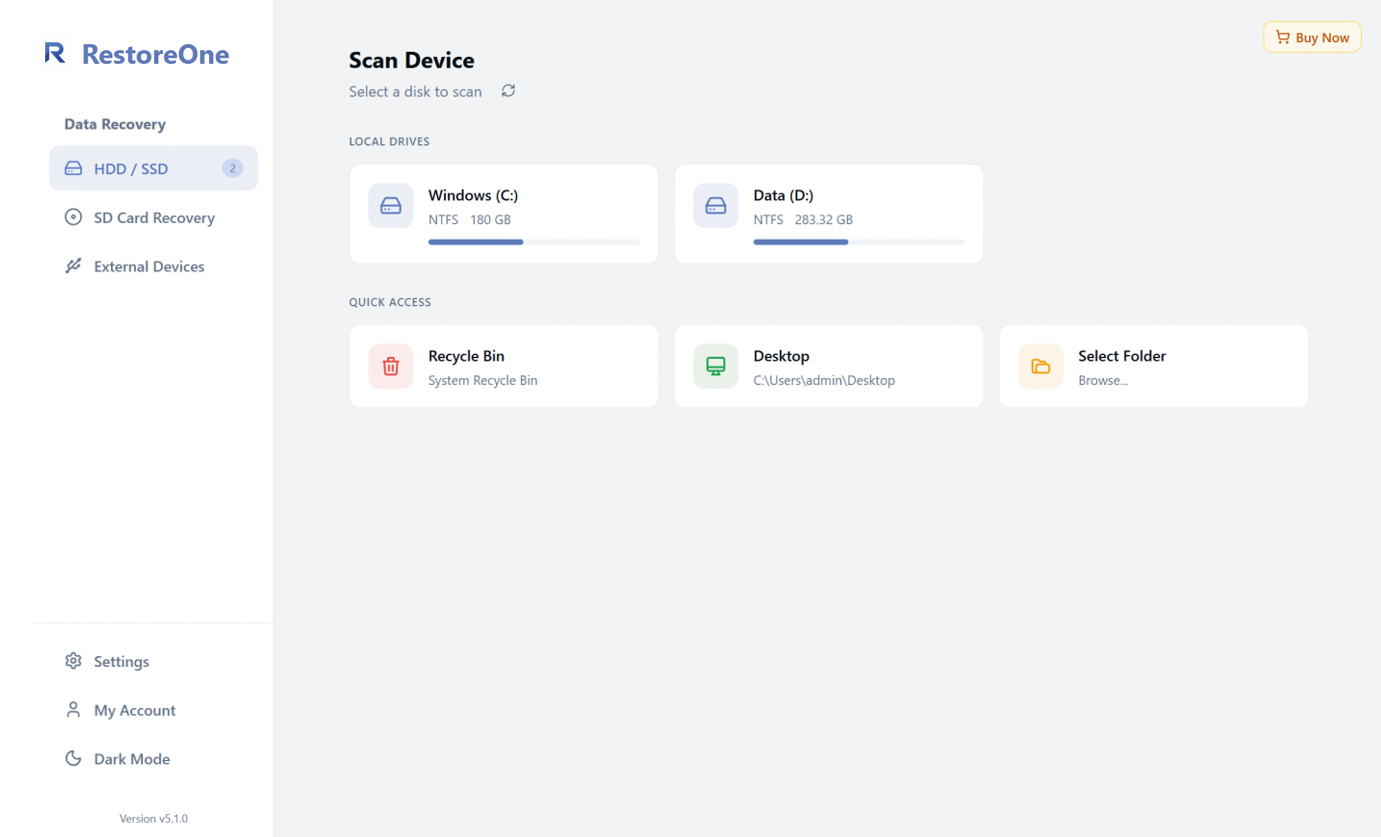Screen dimensions: 1381x837
Task: Select the Windows (C:) drive card
Action: 504,214
